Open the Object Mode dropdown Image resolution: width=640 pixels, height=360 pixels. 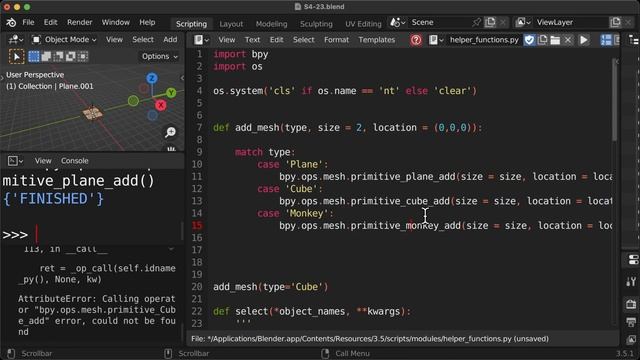click(64, 40)
